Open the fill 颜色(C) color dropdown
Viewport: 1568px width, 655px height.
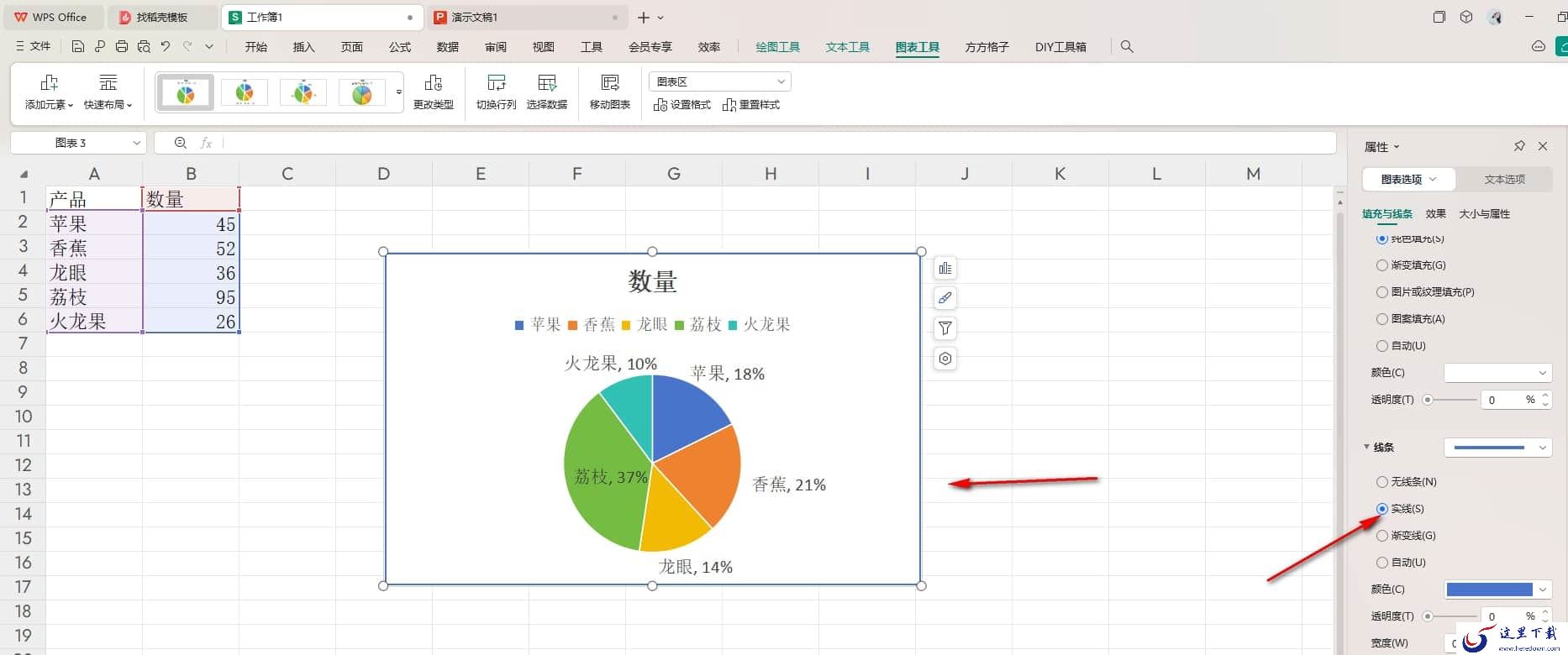pyautogui.click(x=1497, y=373)
